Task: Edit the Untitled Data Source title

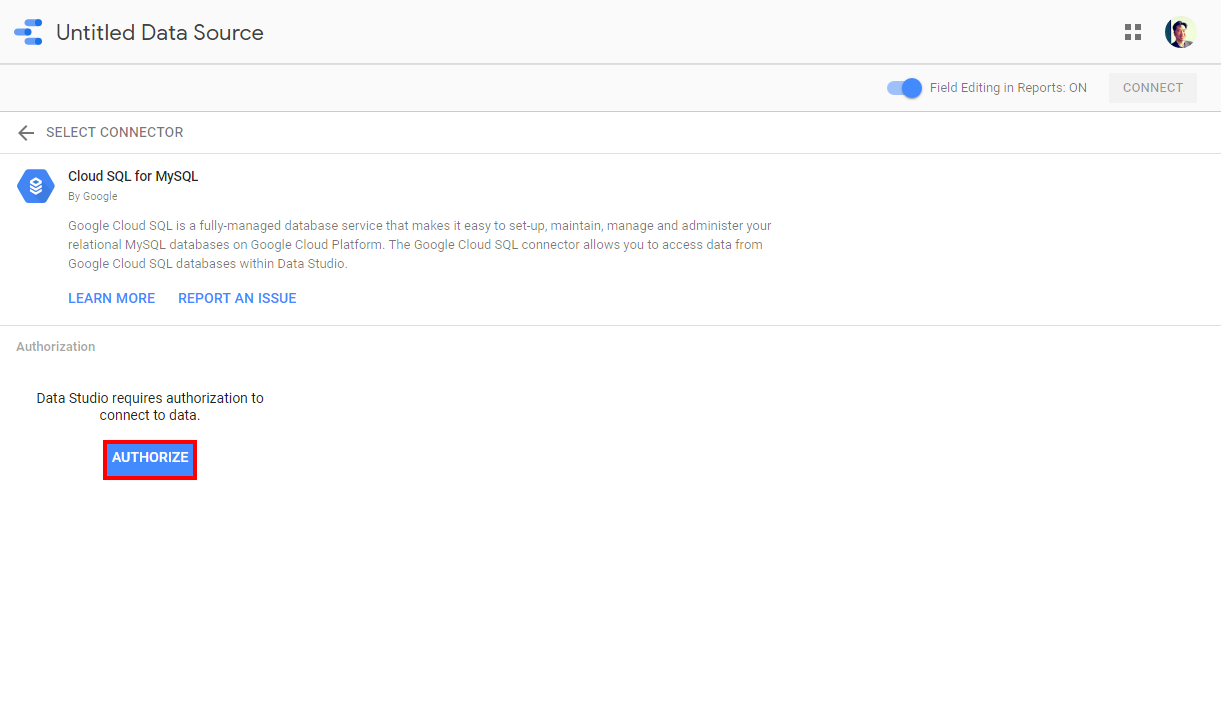Action: pos(160,32)
